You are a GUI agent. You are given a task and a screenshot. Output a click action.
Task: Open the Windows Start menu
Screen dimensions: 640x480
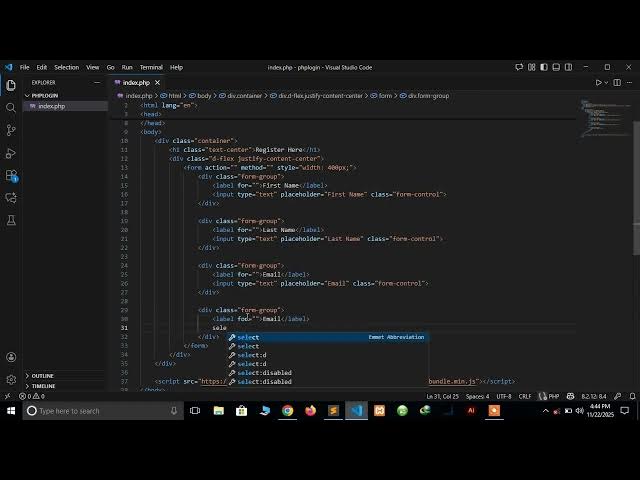[x=11, y=411]
